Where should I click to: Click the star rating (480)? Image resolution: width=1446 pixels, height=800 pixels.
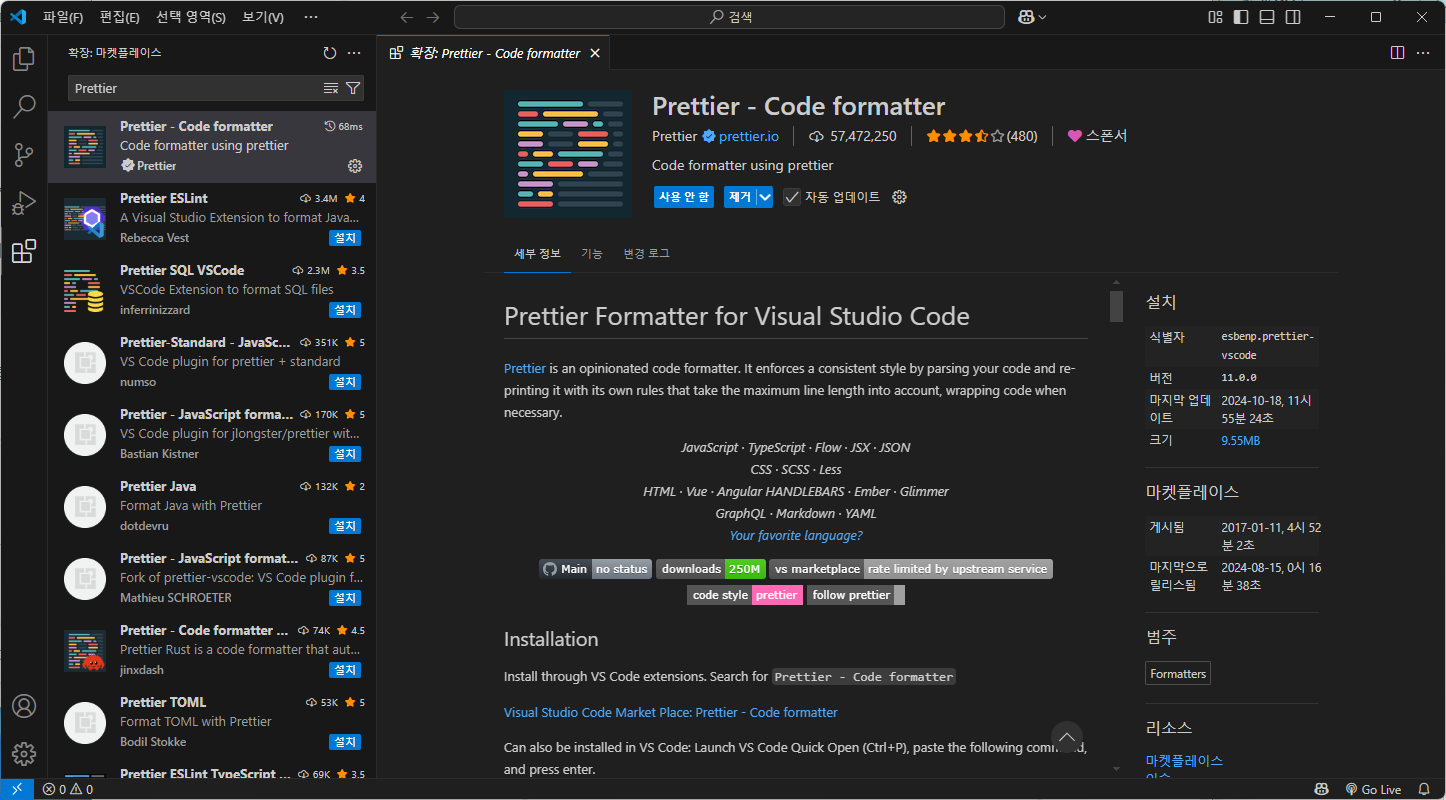click(982, 136)
